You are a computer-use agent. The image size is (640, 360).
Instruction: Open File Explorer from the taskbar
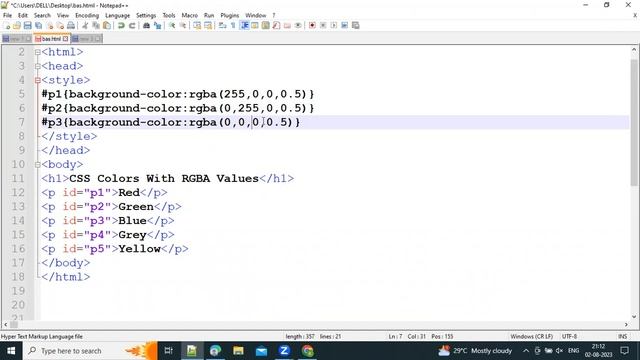(238, 351)
